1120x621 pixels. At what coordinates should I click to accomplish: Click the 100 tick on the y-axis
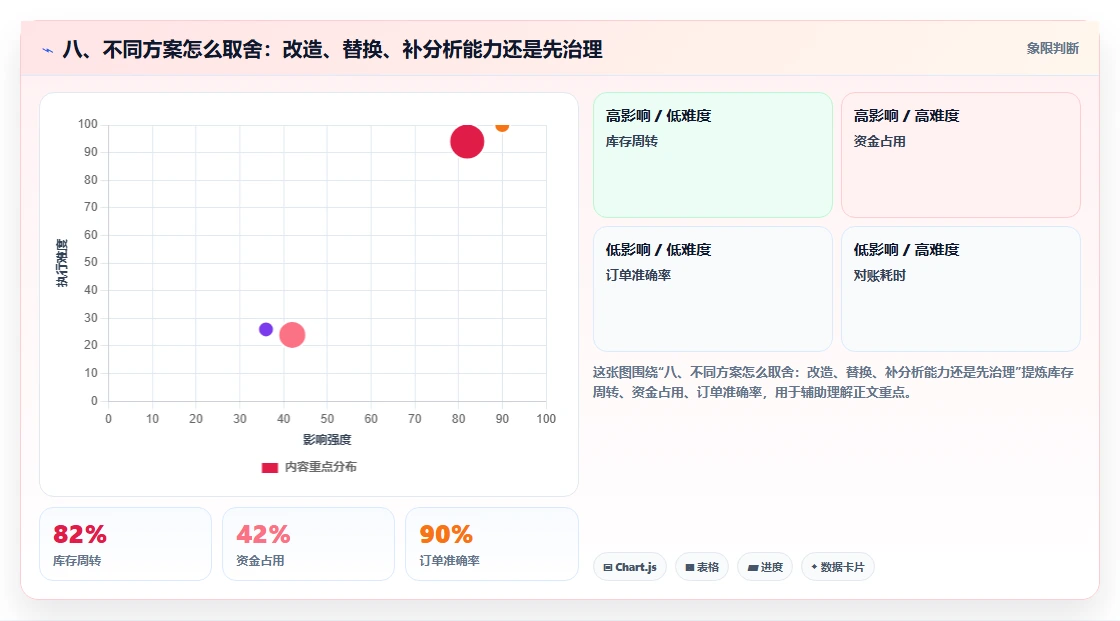pyautogui.click(x=88, y=124)
